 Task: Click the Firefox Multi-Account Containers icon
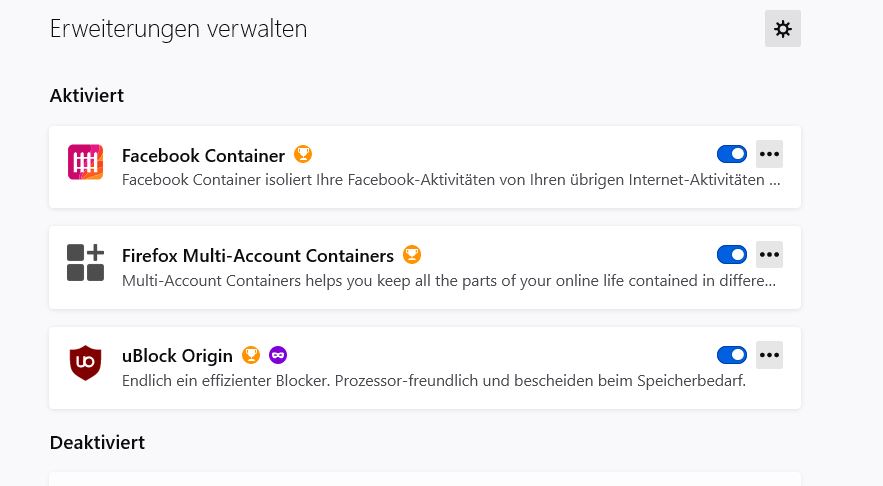85,262
